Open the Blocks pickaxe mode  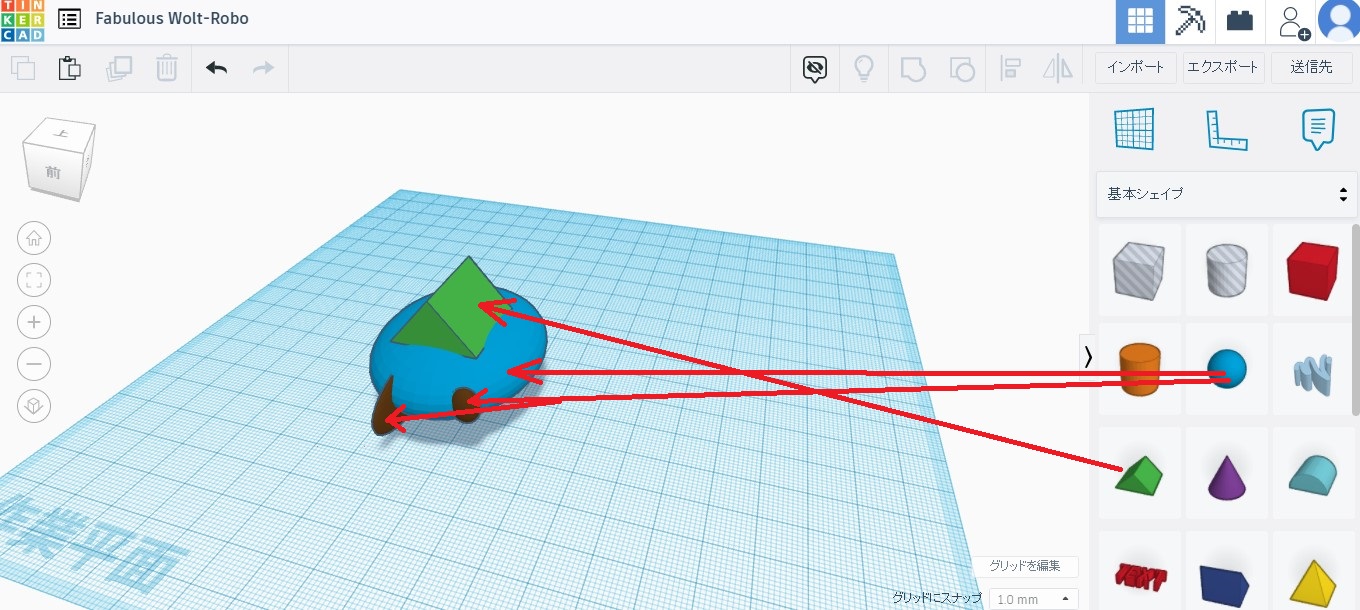pyautogui.click(x=1190, y=21)
